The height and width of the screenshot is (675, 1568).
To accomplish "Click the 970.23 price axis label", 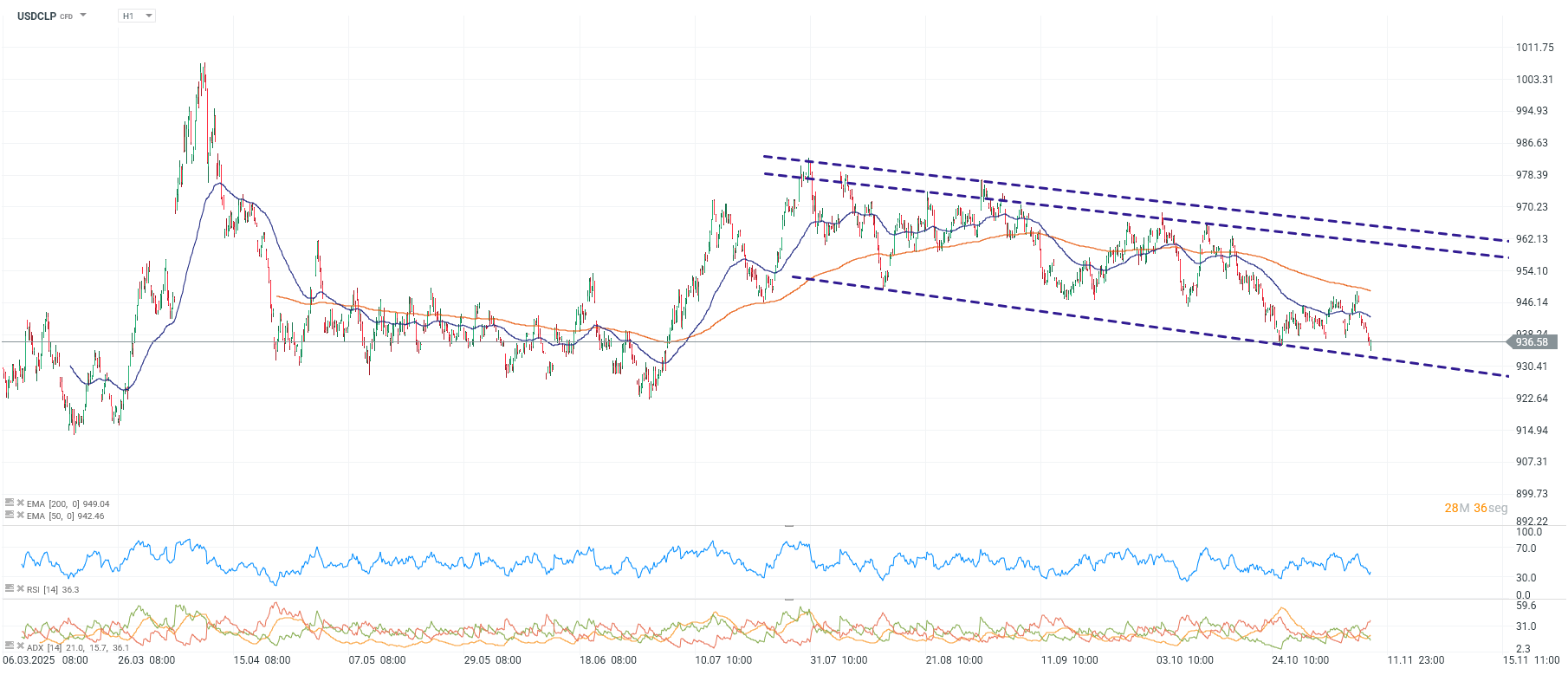I will (1532, 207).
